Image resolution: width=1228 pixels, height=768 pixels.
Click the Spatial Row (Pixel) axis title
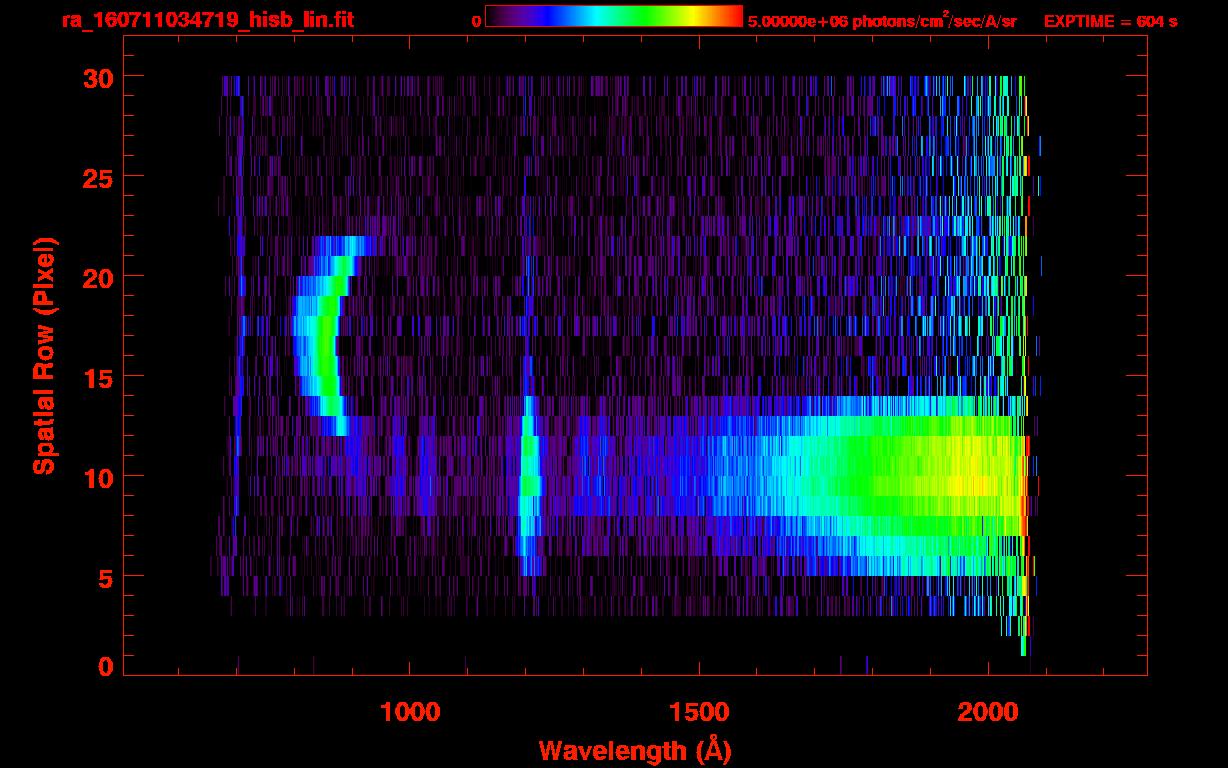pos(44,356)
